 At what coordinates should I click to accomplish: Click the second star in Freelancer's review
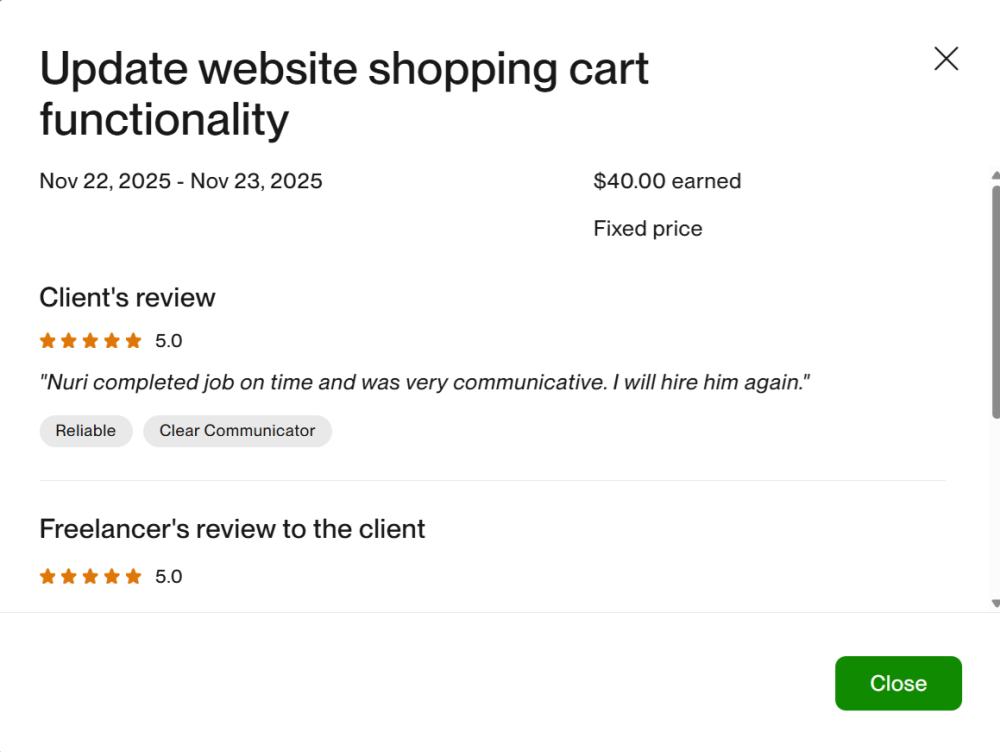69,577
